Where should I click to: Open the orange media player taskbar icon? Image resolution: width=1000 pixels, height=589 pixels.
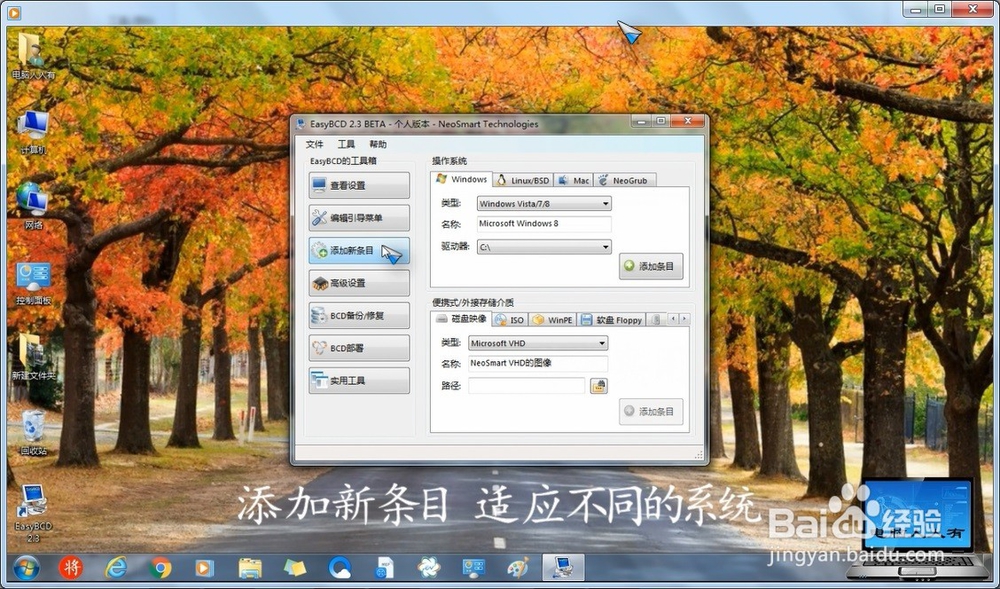[x=204, y=567]
